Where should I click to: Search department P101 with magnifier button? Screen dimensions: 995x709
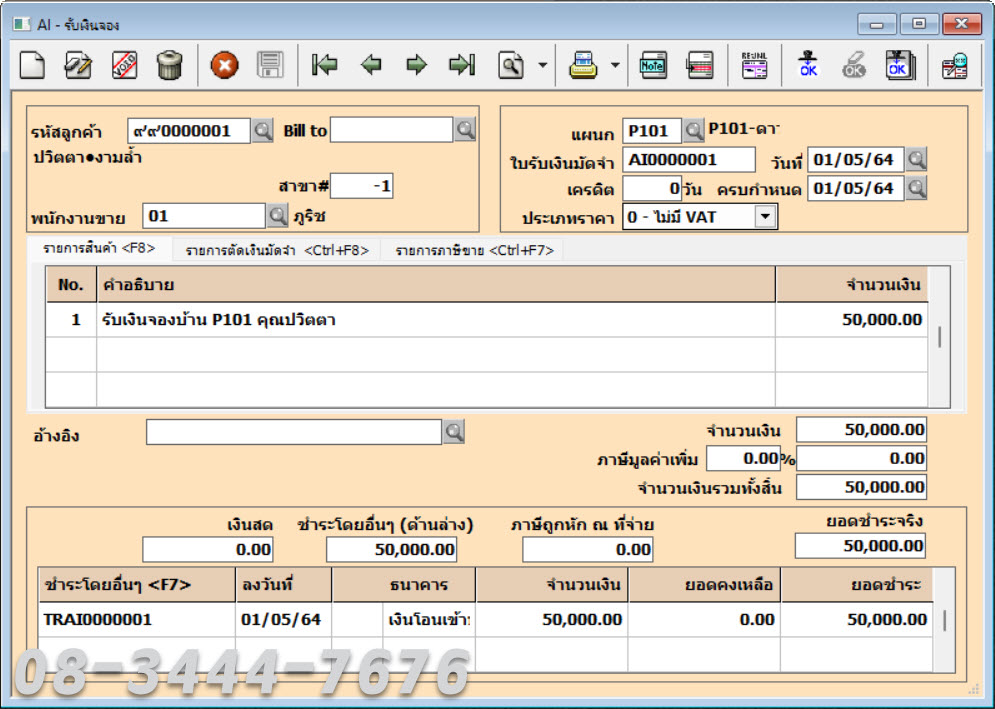click(x=694, y=131)
